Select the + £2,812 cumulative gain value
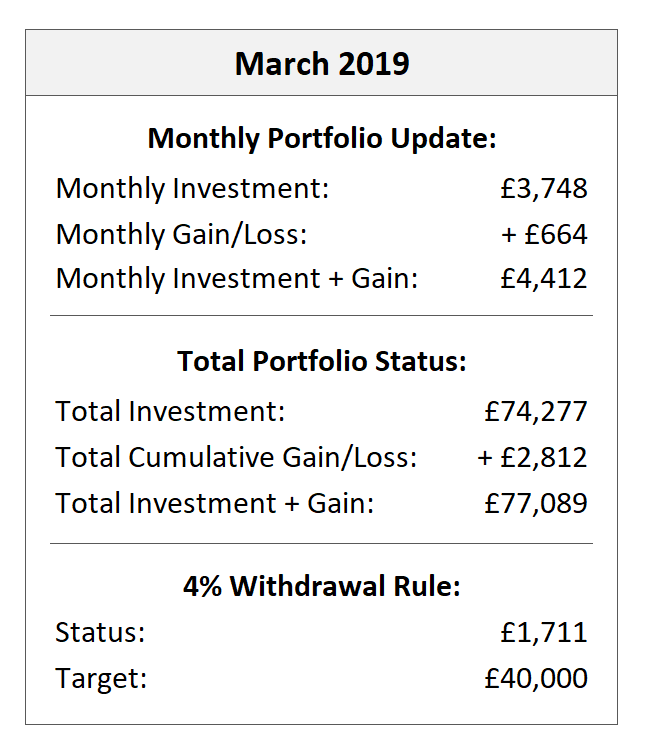Screen dimensions: 645x754 coord(532,457)
